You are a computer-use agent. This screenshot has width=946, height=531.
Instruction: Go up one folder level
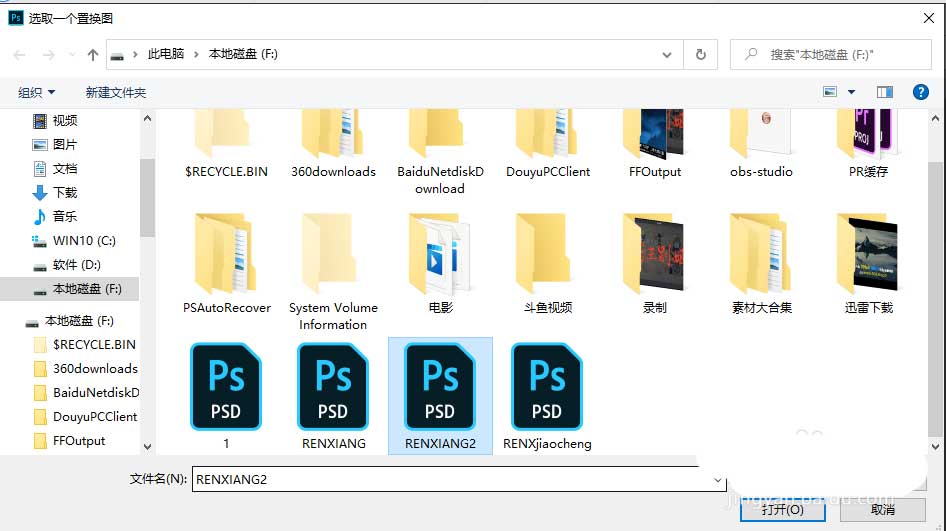[93, 55]
